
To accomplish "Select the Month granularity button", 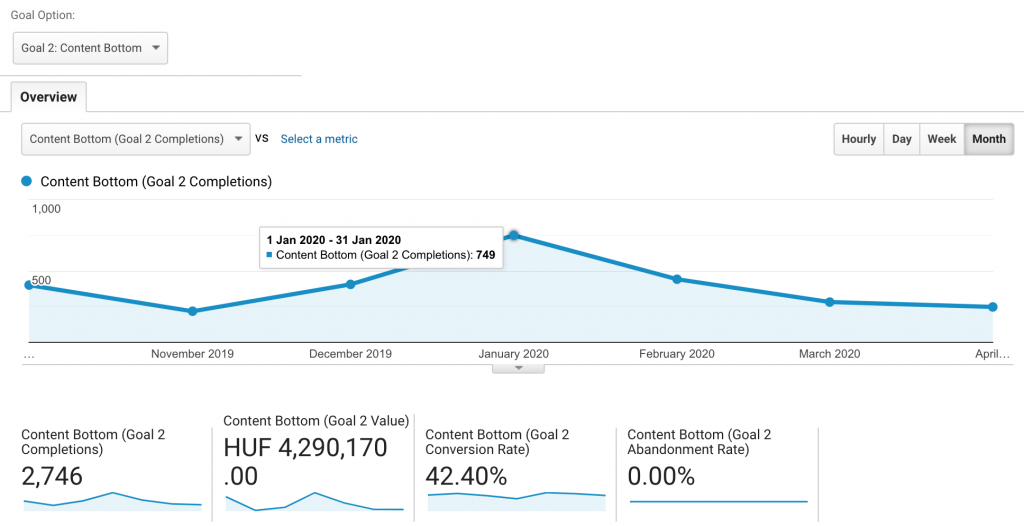I will 988,139.
